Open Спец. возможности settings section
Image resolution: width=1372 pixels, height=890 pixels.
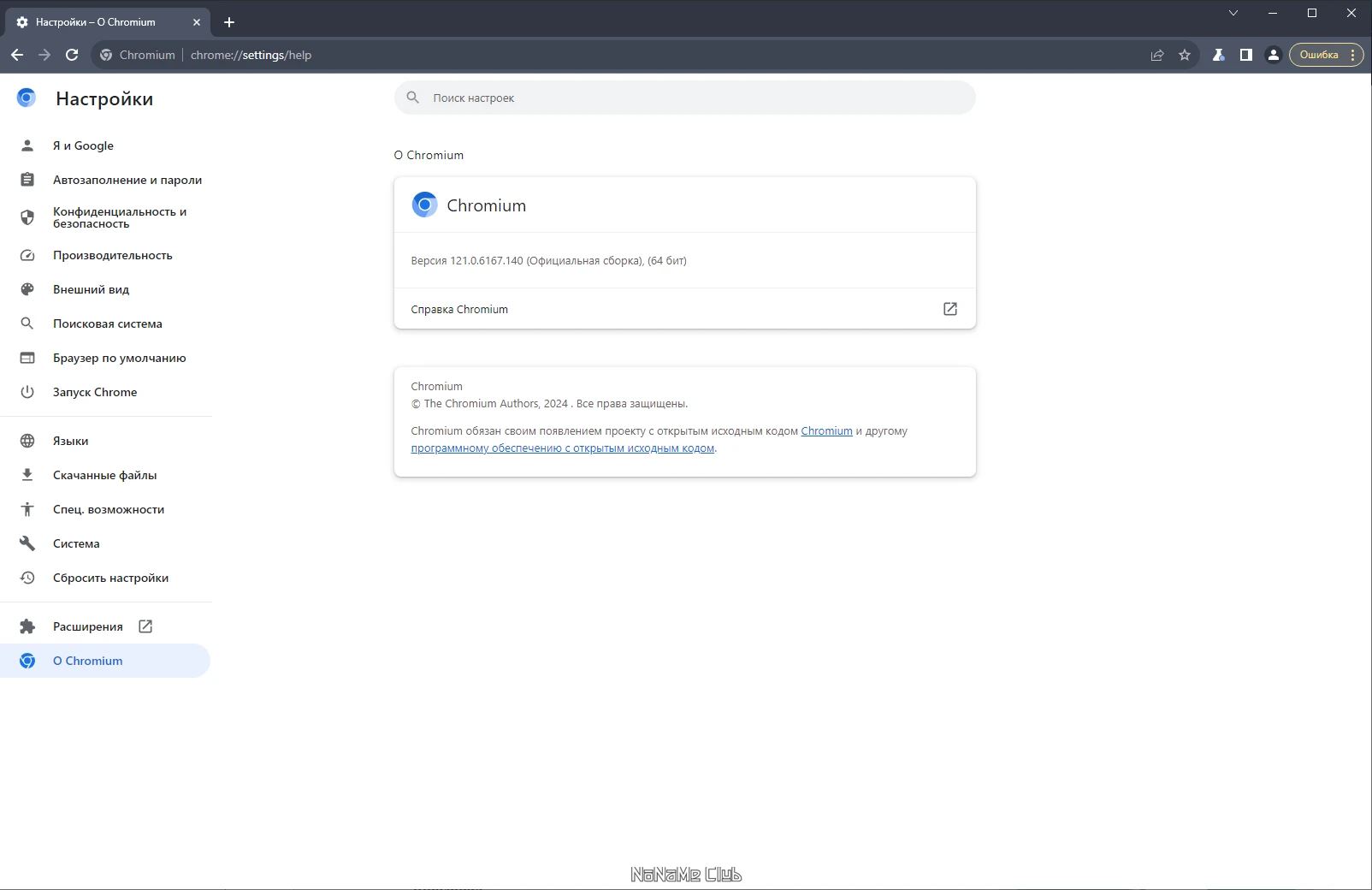click(105, 509)
